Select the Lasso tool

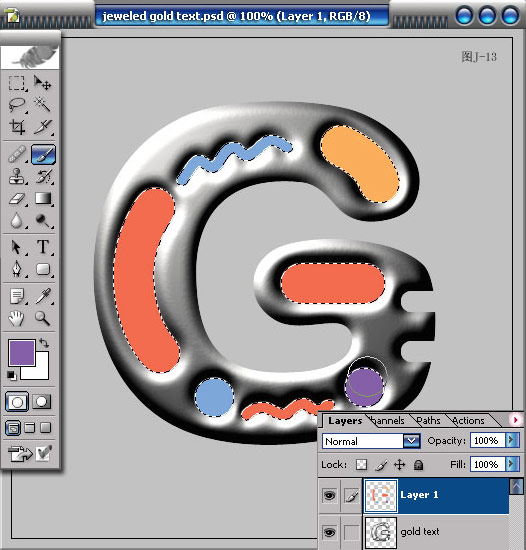(16, 105)
